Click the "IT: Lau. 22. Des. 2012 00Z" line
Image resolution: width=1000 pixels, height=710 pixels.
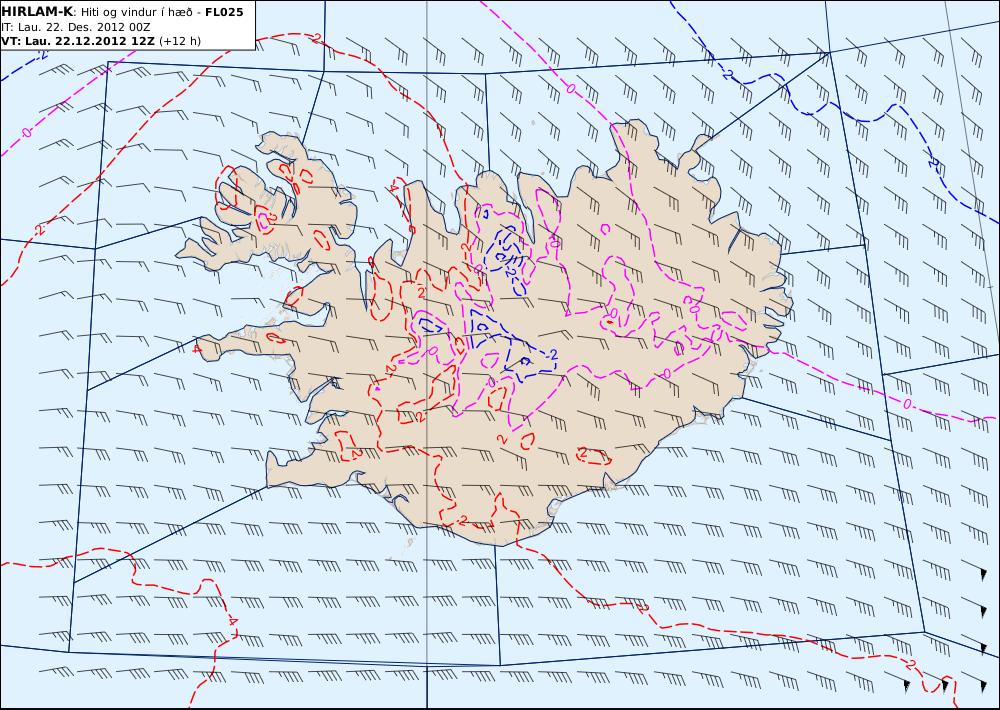75,27
